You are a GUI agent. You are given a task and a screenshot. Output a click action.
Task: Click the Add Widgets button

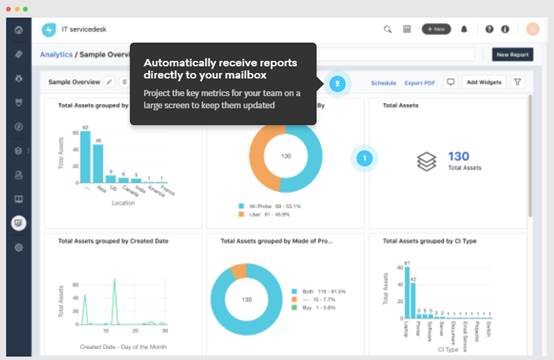tap(484, 82)
